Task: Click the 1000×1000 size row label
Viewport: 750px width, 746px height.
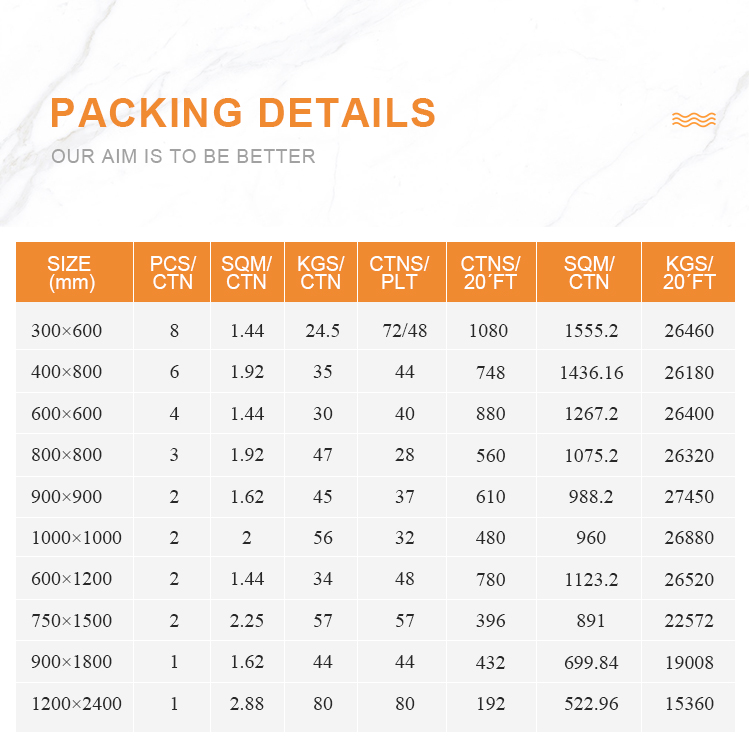Action: [x=75, y=538]
